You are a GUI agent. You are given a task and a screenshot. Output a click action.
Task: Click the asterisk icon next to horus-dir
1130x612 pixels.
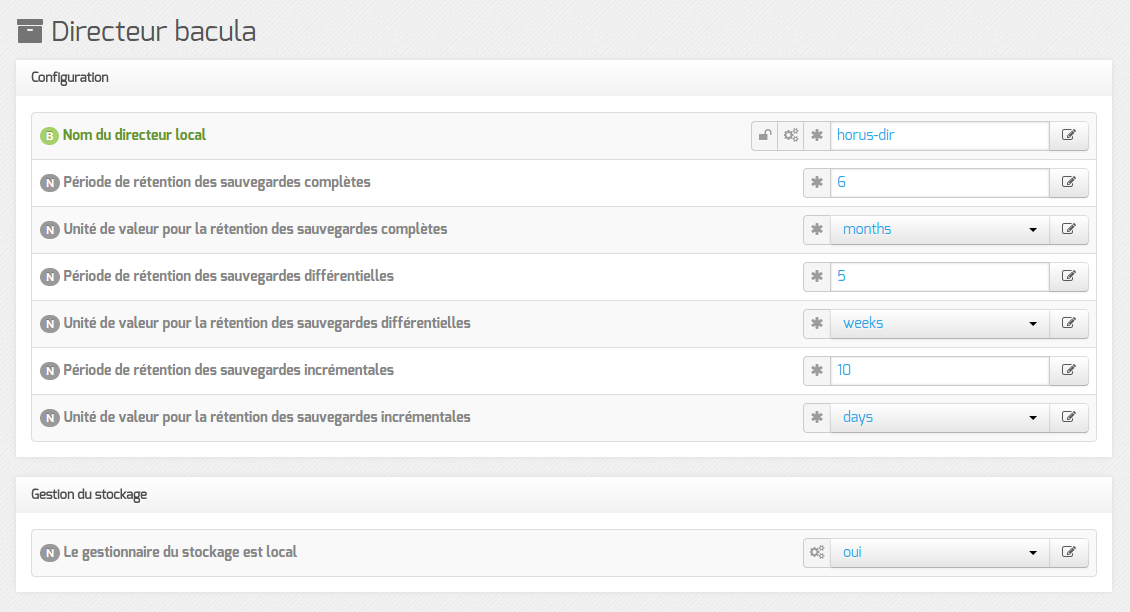tap(817, 135)
